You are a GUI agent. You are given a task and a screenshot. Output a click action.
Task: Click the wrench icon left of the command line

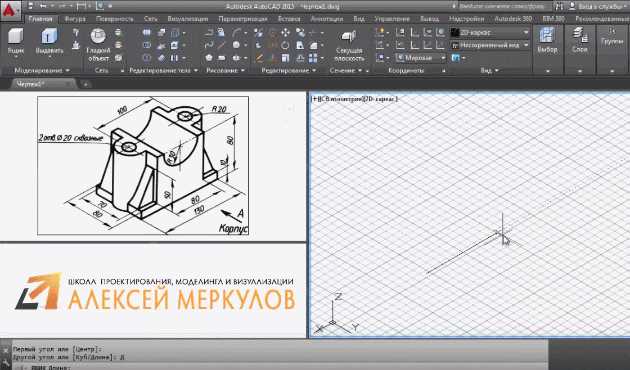[6, 364]
